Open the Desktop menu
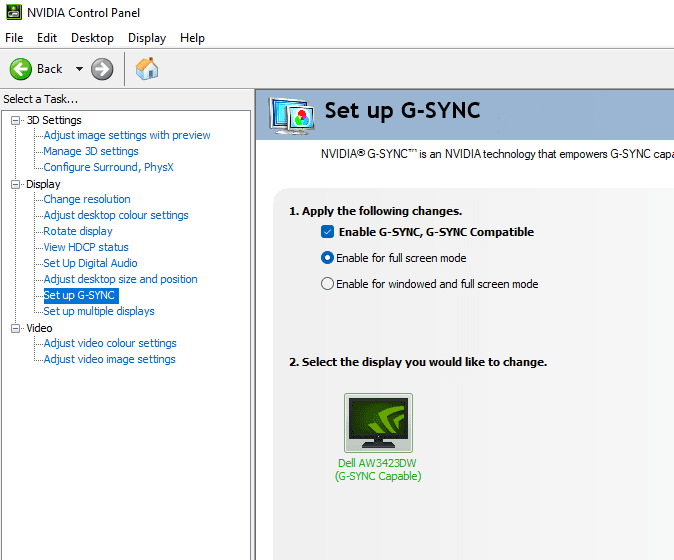Image resolution: width=674 pixels, height=560 pixels. tap(92, 38)
